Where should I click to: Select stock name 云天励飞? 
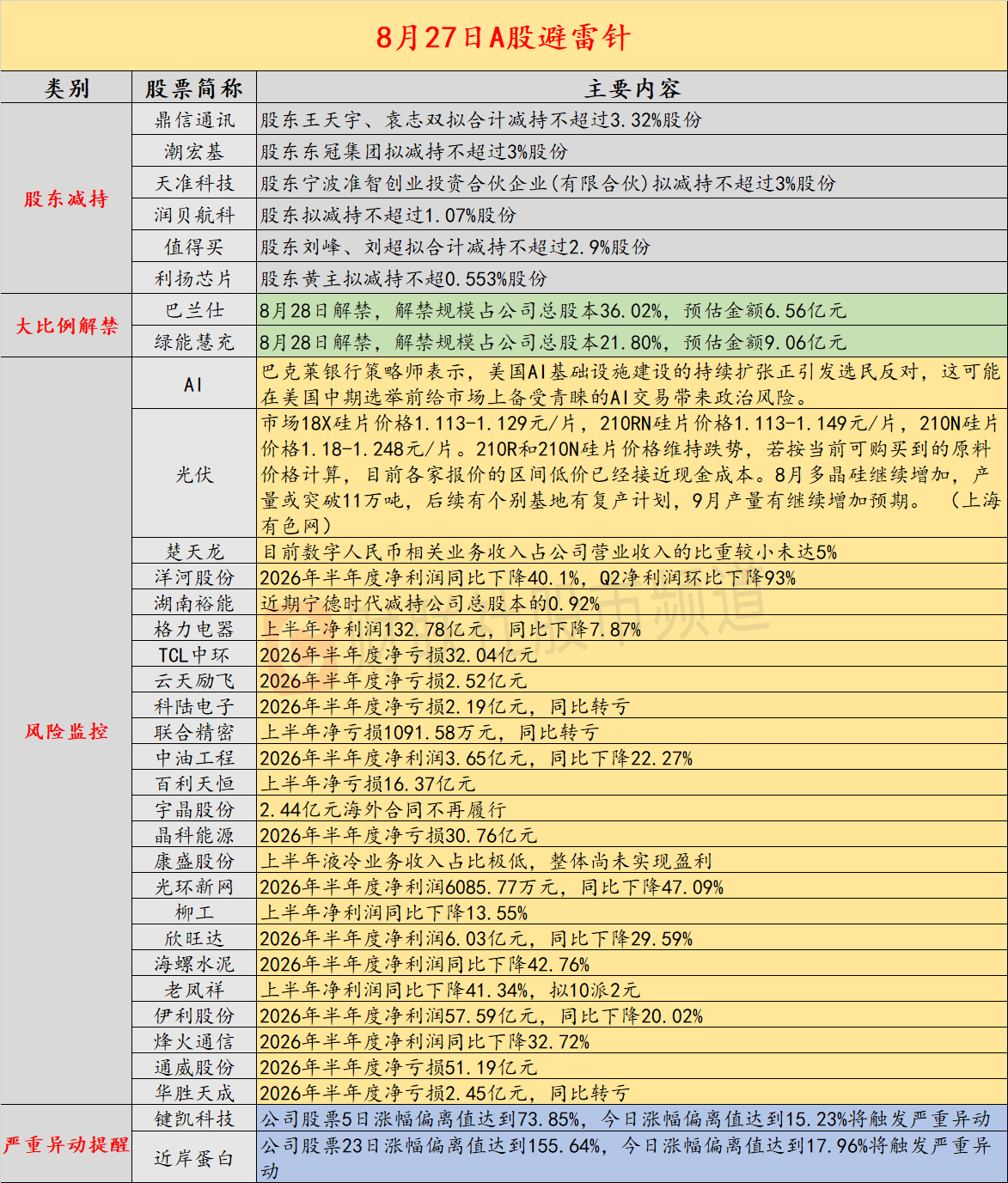[x=194, y=680]
